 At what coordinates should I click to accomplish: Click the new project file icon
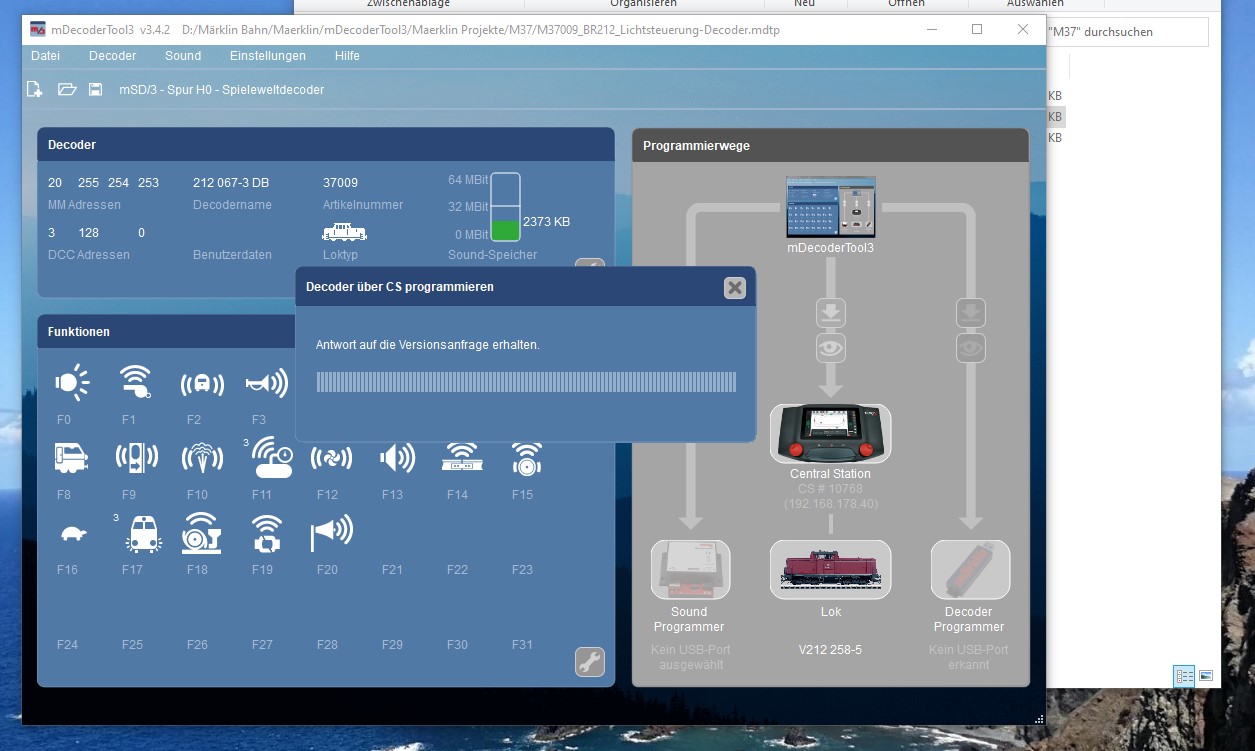35,90
